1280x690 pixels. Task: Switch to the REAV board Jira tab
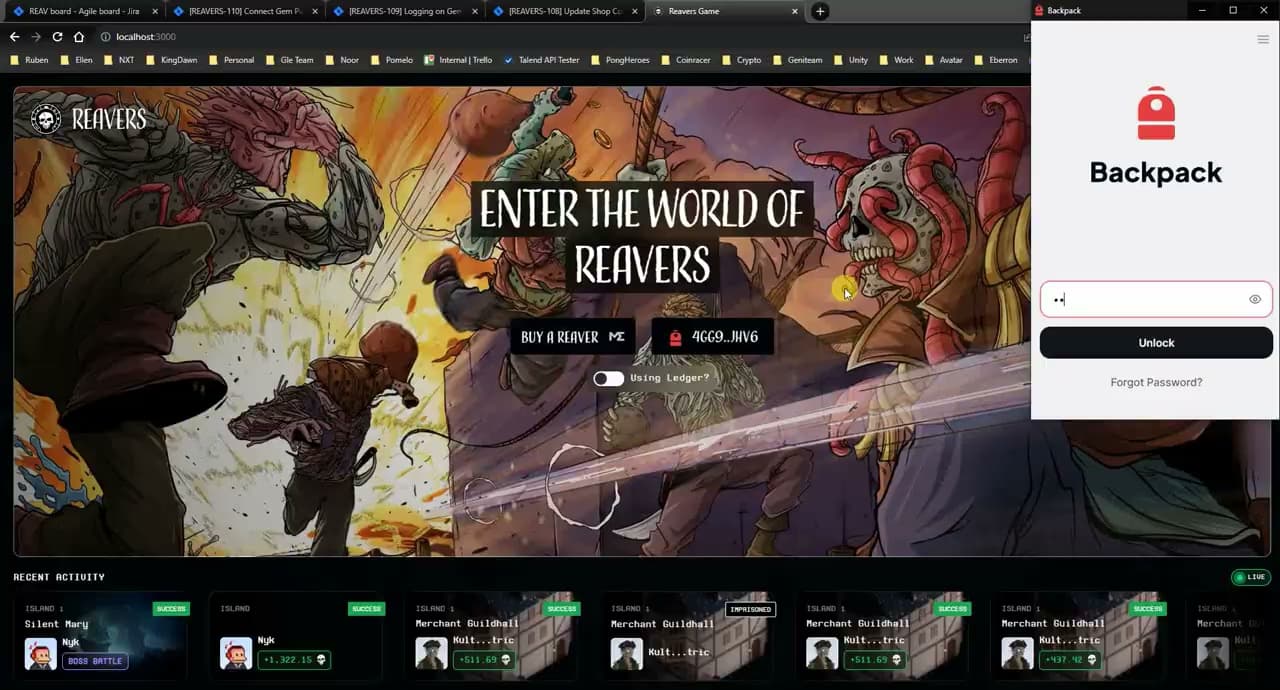[82, 11]
